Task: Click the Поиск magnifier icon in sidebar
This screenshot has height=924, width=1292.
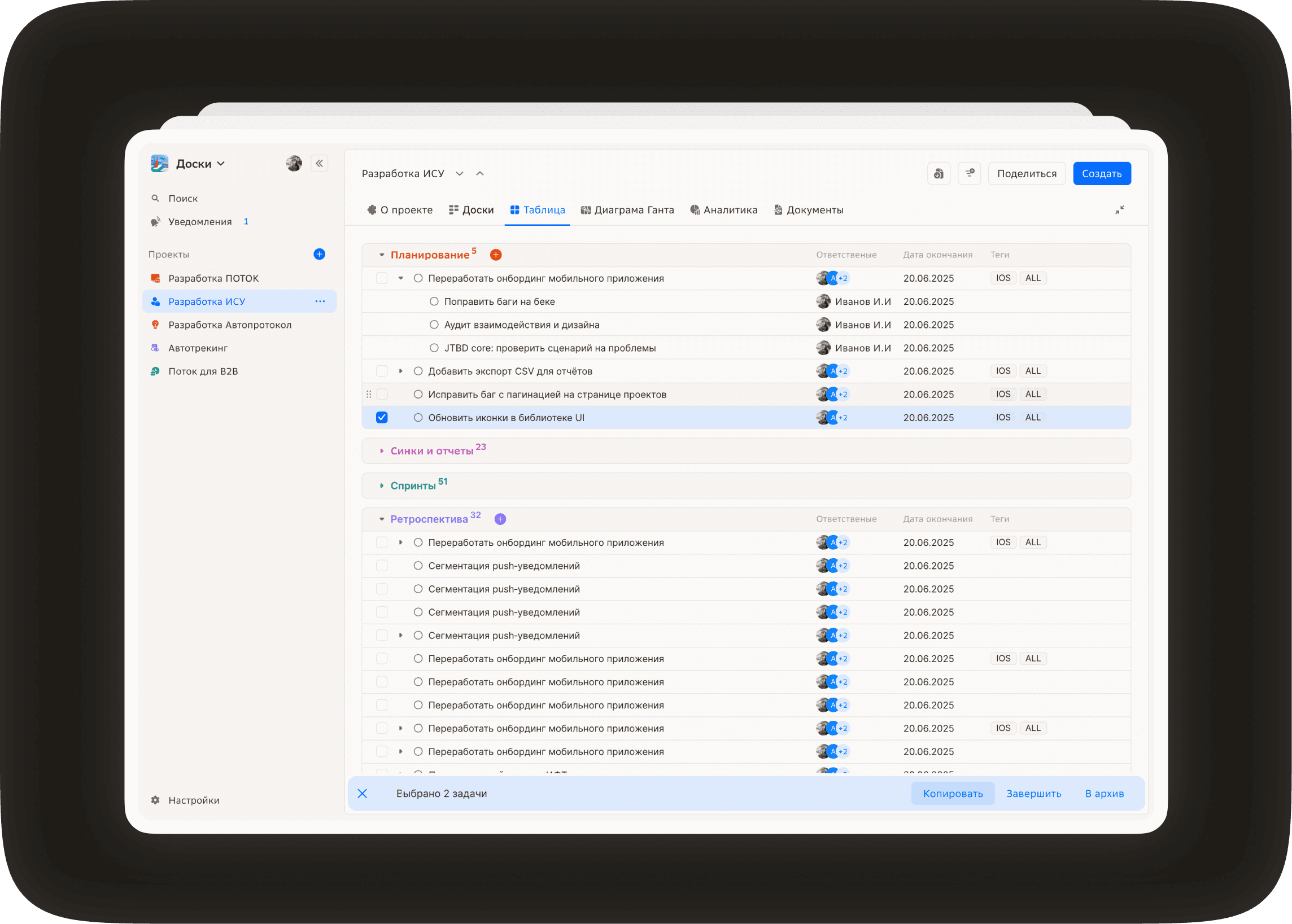Action: coord(155,198)
